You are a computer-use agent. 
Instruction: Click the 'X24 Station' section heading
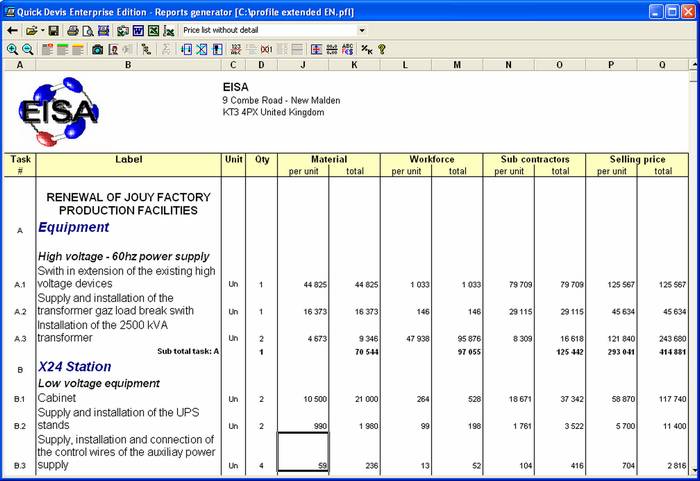coord(75,367)
